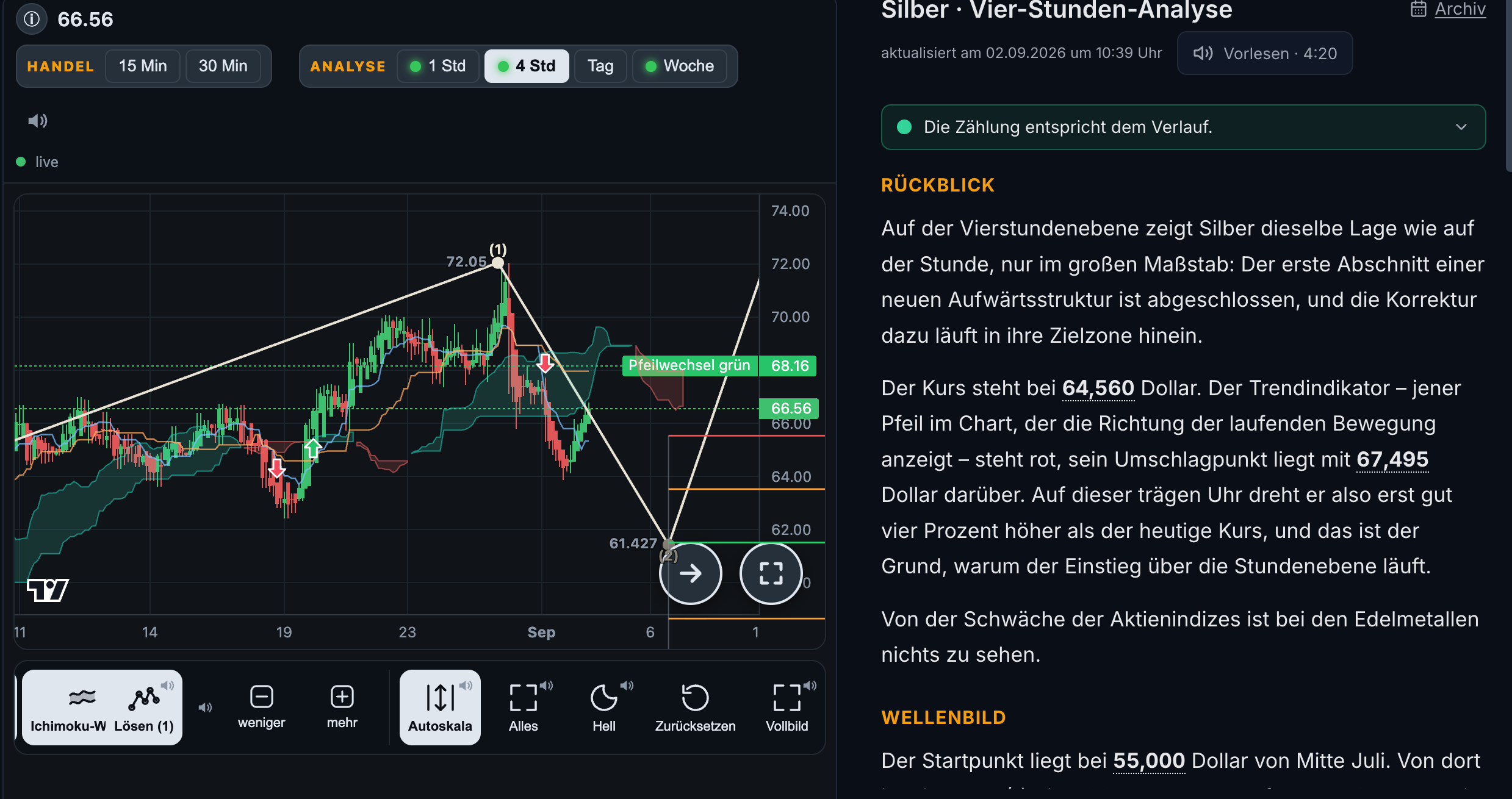This screenshot has width=1512, height=799.
Task: Click the underlined value 55,000
Action: click(x=1149, y=761)
